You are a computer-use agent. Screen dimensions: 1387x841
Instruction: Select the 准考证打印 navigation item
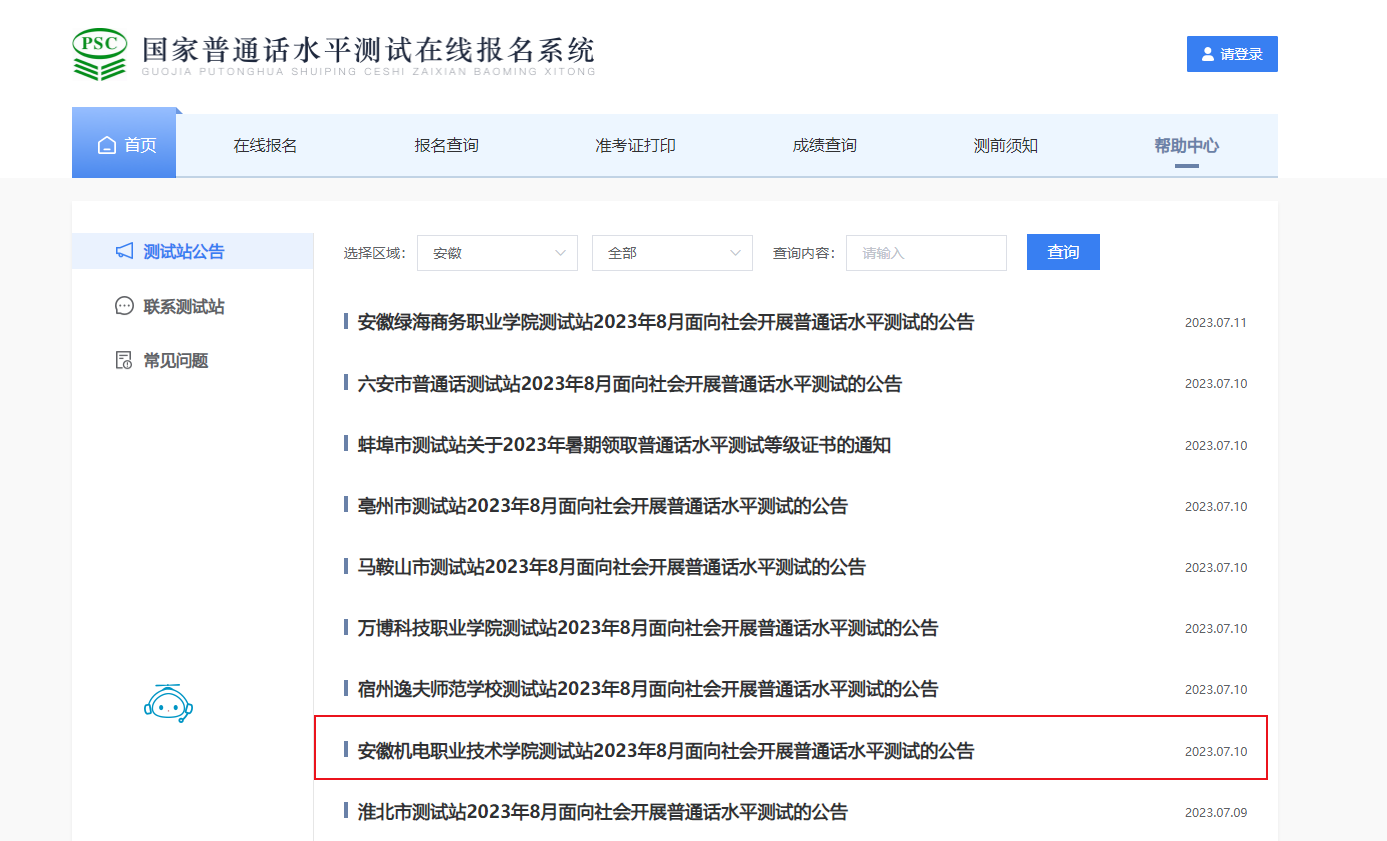[x=635, y=146]
